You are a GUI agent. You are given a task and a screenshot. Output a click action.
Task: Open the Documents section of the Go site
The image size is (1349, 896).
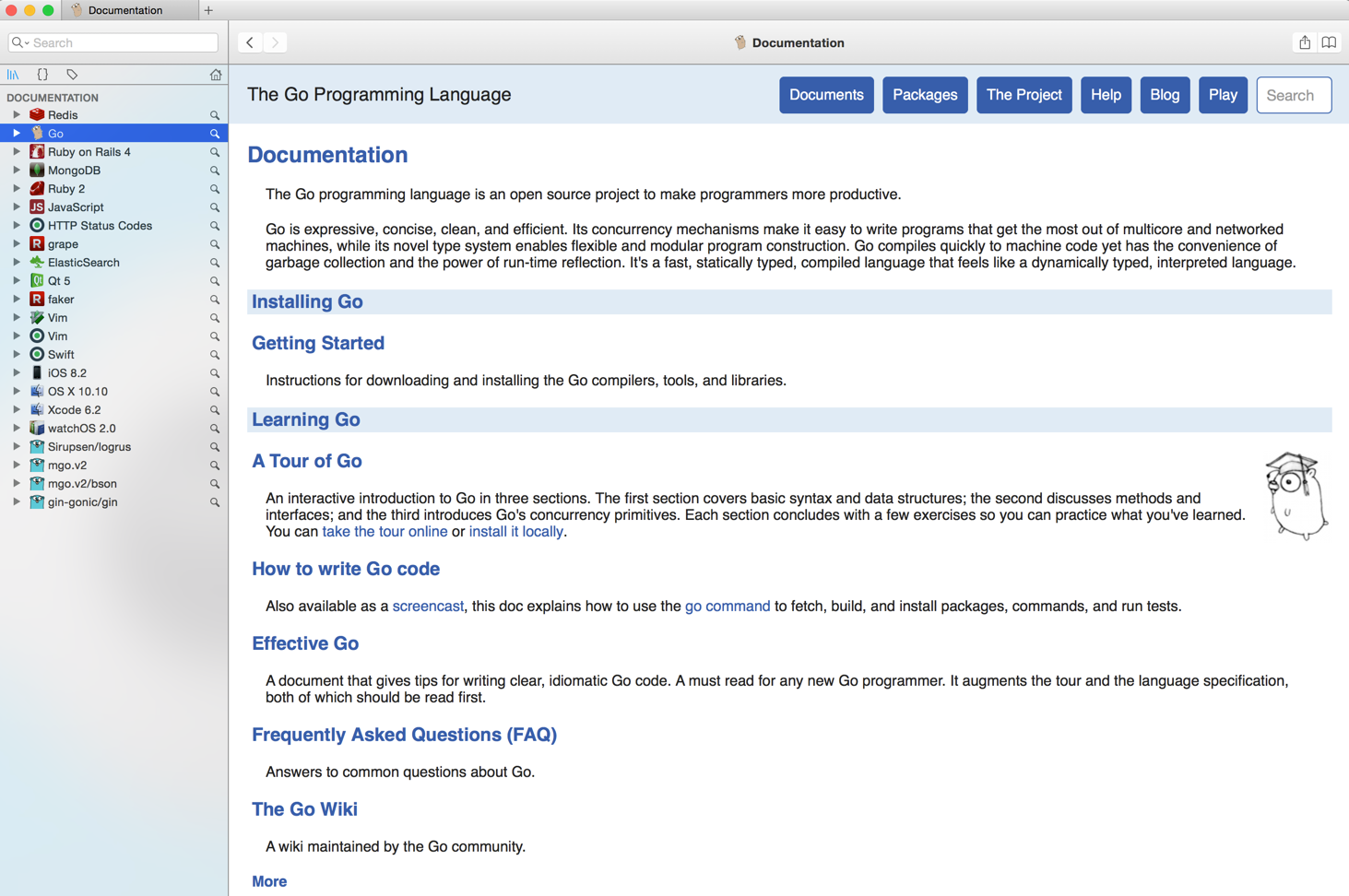click(x=826, y=95)
